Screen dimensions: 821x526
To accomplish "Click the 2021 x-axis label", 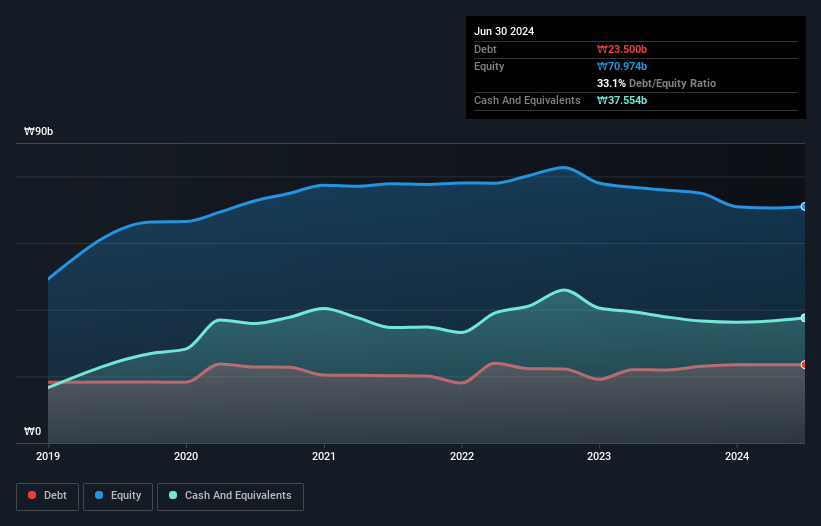I will (324, 456).
